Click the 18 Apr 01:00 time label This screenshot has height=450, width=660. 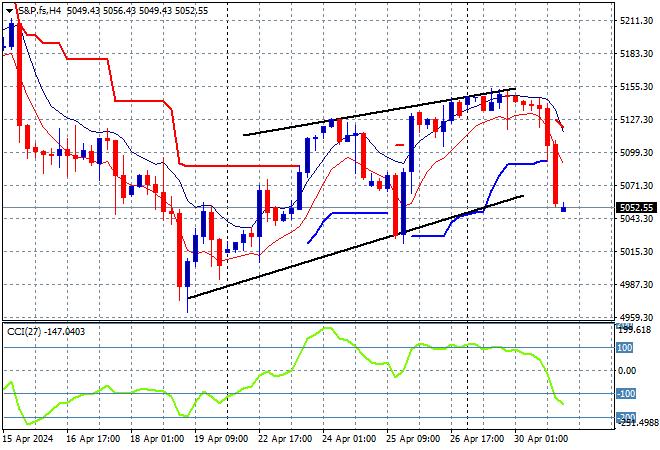click(x=157, y=439)
